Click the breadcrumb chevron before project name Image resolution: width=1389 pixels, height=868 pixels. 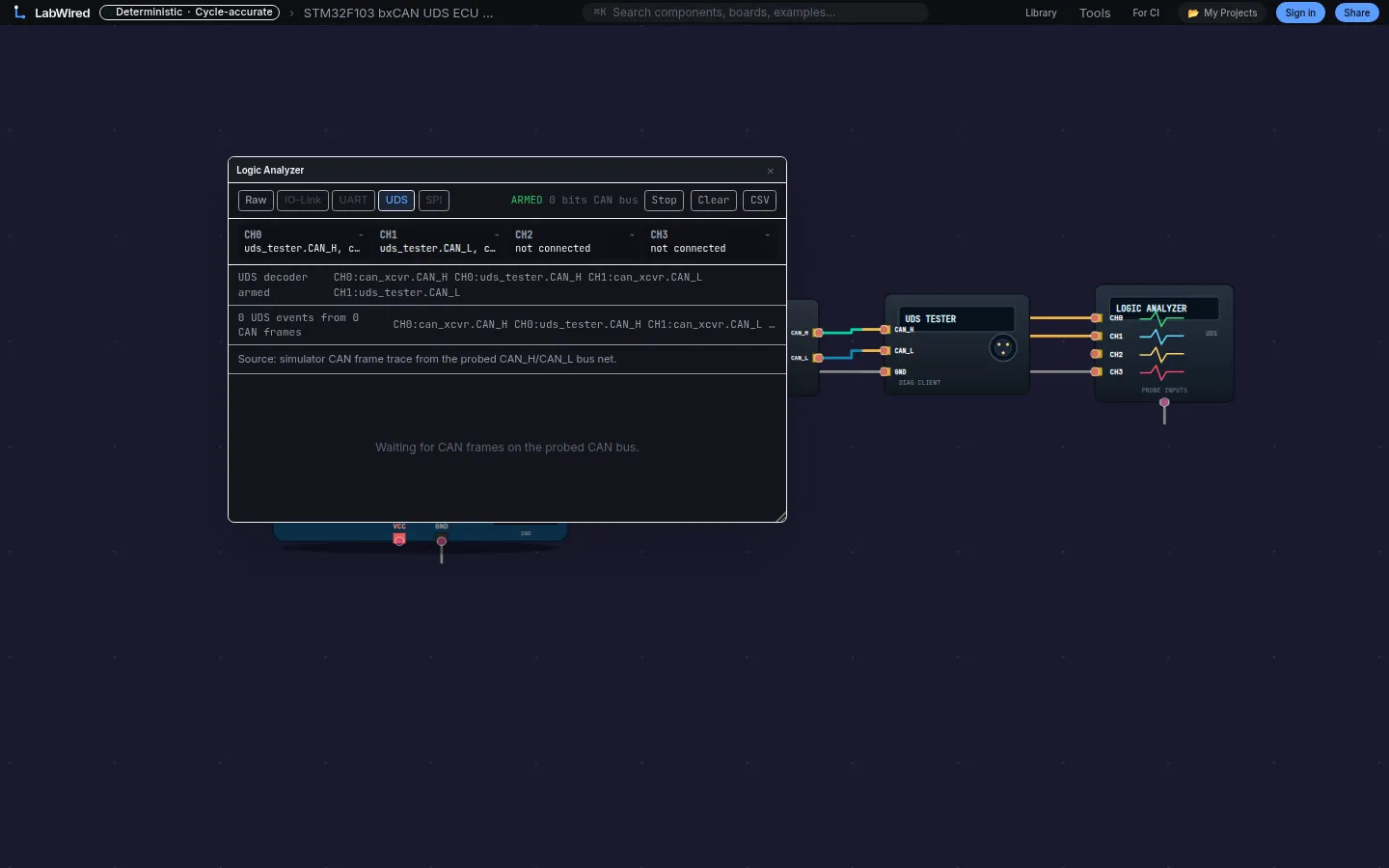tap(291, 14)
